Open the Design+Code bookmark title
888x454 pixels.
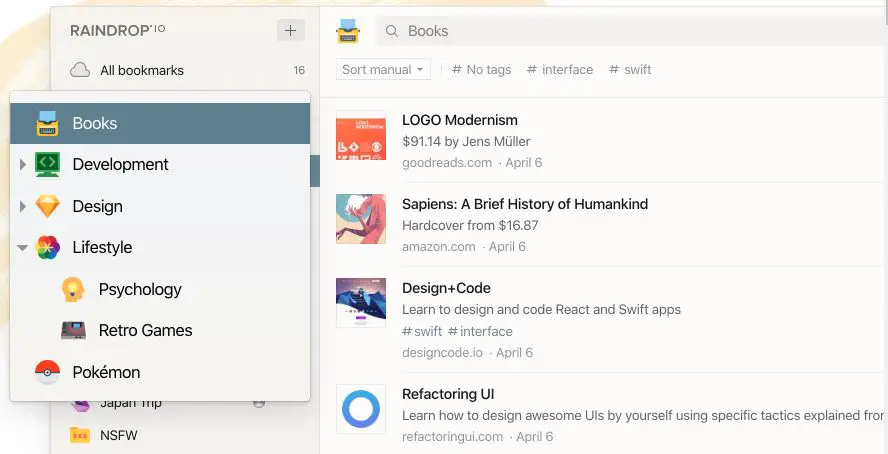(x=446, y=288)
